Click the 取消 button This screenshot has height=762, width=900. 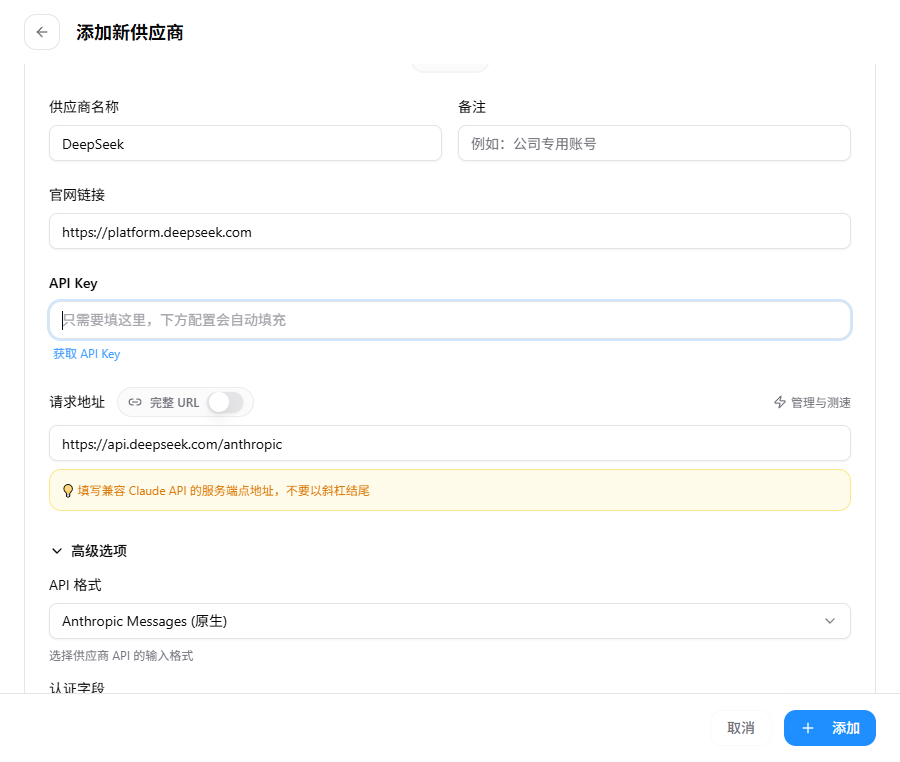pyautogui.click(x=740, y=728)
